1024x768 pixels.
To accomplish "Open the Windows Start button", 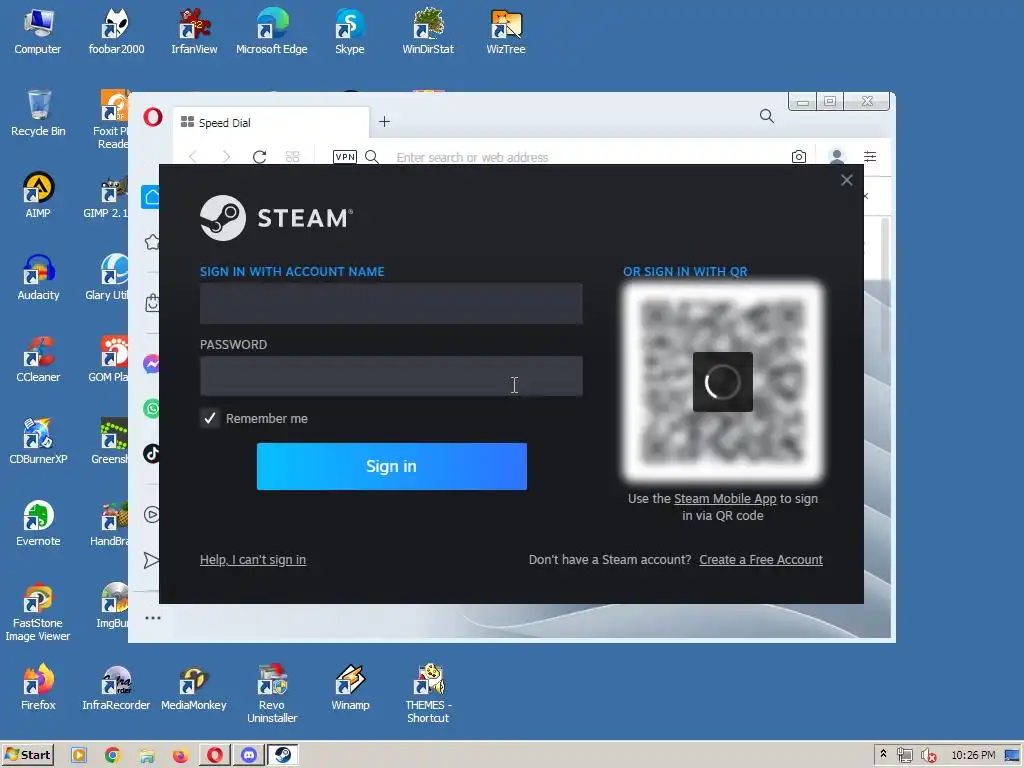I will 27,755.
